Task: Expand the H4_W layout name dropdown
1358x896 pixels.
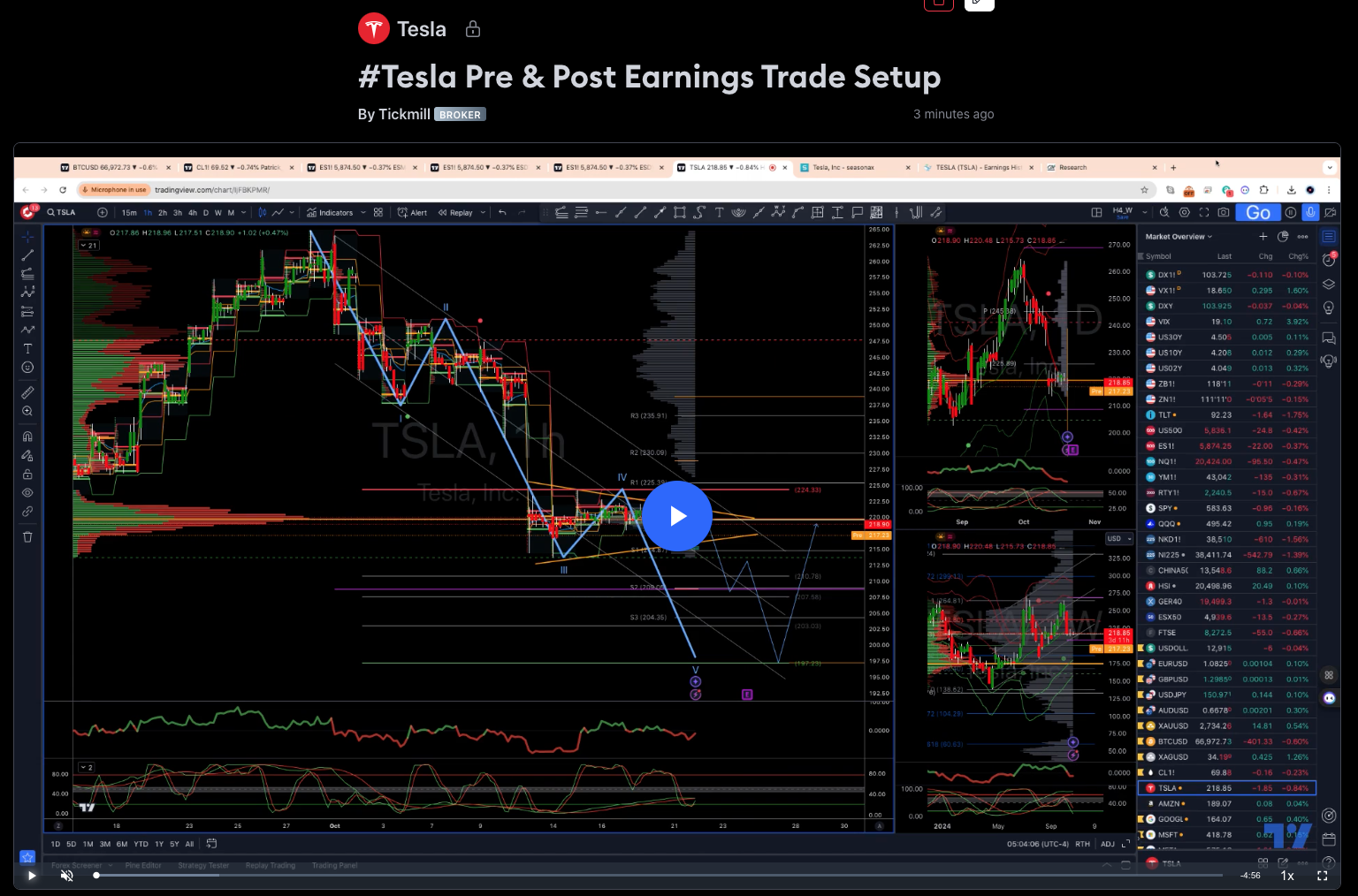Action: pyautogui.click(x=1145, y=212)
